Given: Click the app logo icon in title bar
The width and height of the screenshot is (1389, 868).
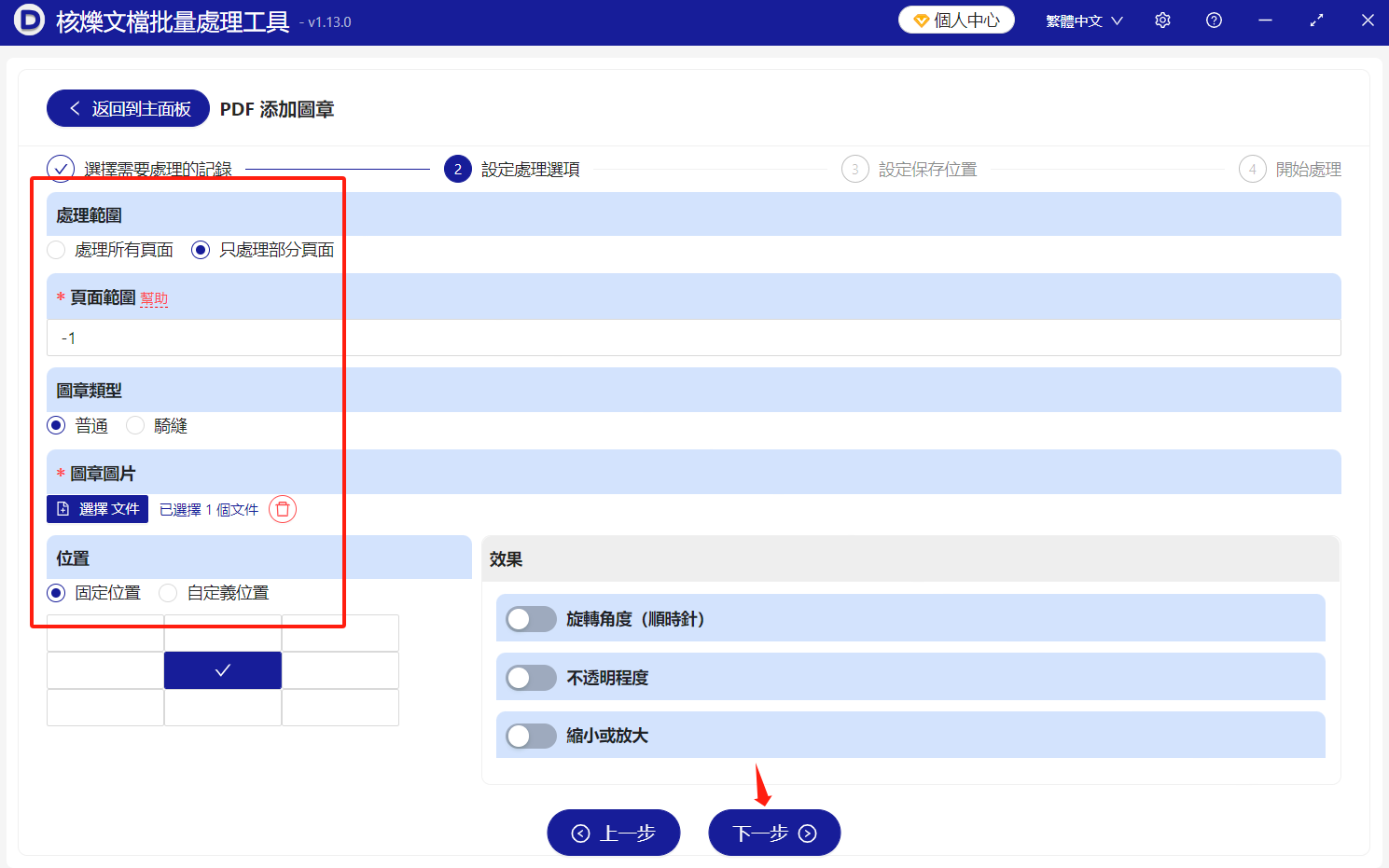Looking at the screenshot, I should point(29,20).
